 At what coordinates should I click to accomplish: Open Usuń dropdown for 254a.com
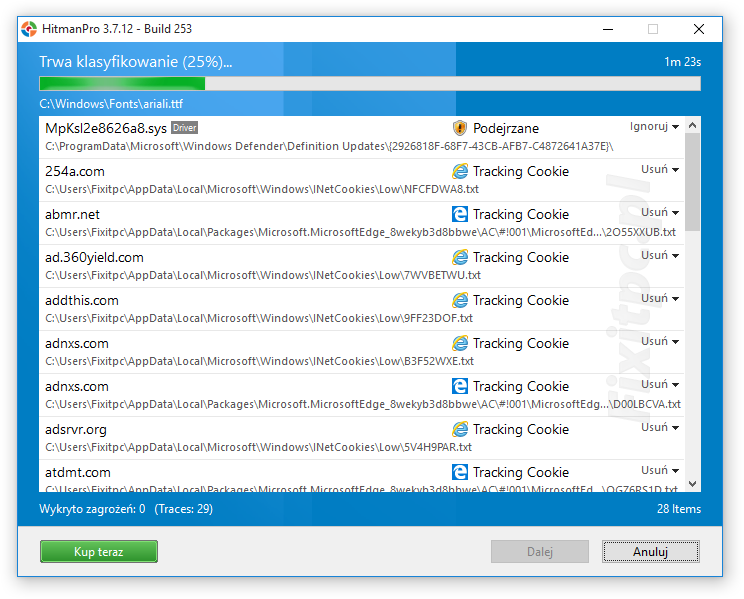click(660, 169)
